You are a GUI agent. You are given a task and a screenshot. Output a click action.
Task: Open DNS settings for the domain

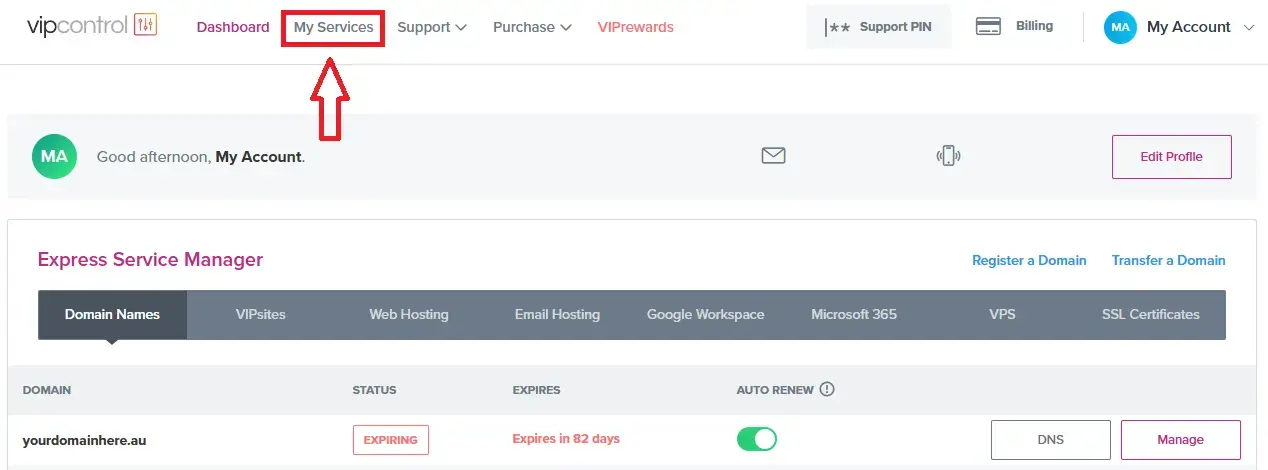point(1050,439)
